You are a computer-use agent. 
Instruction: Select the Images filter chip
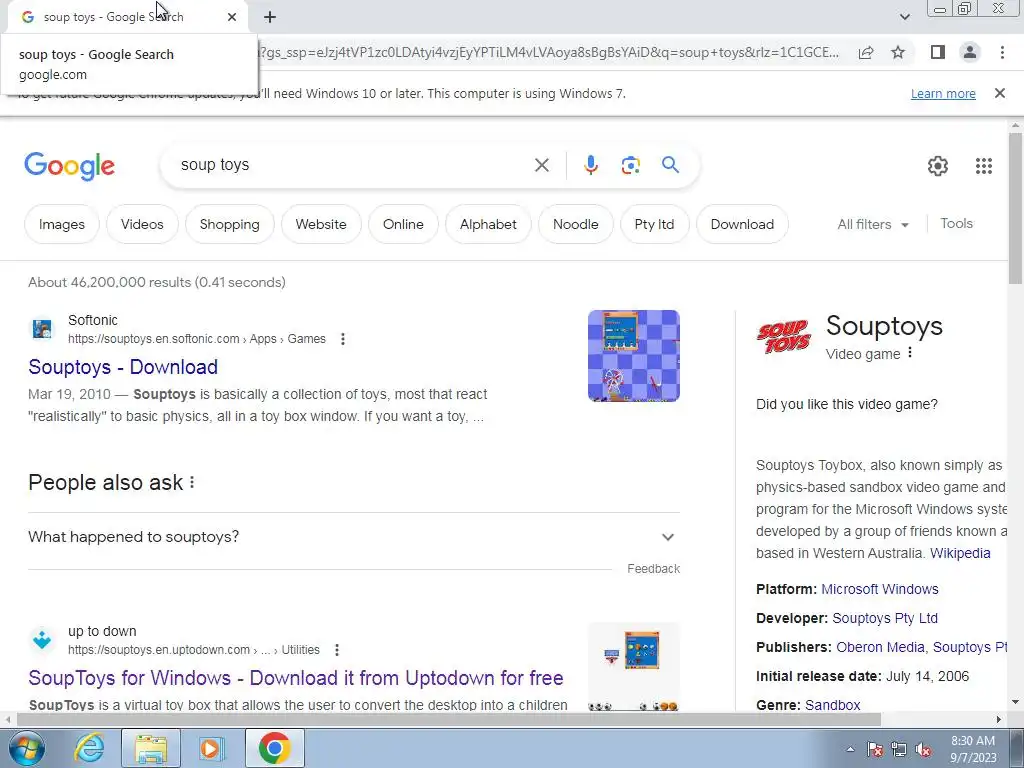pos(61,224)
